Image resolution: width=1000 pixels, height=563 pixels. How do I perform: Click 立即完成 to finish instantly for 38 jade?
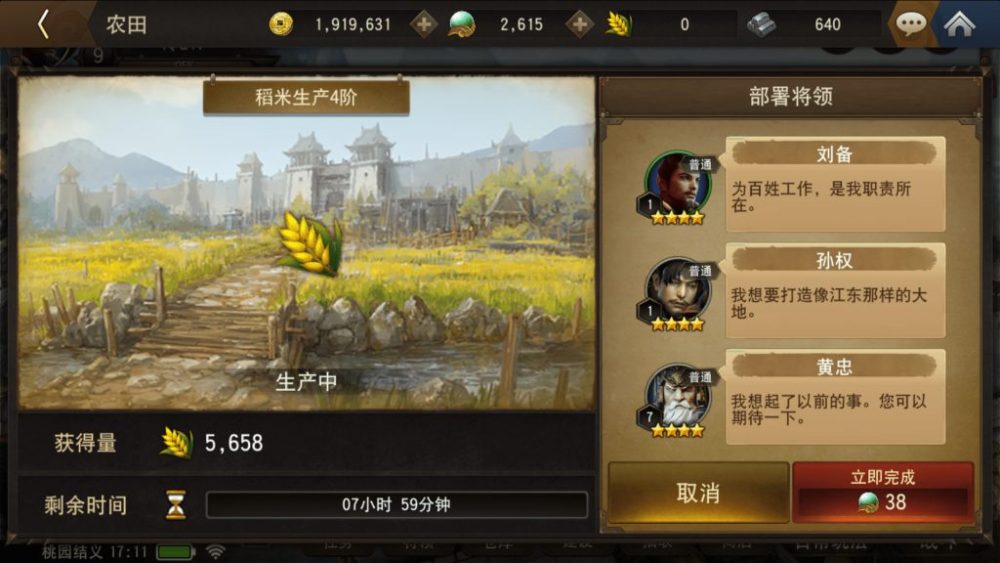click(883, 493)
